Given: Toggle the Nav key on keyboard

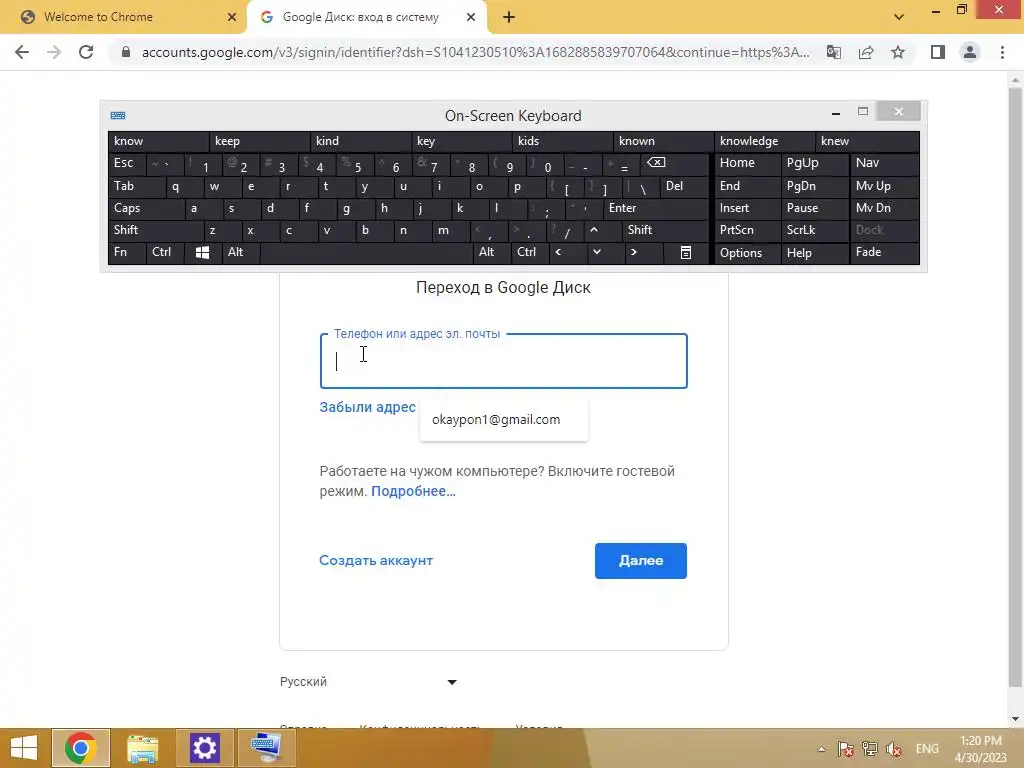Looking at the screenshot, I should pos(884,163).
